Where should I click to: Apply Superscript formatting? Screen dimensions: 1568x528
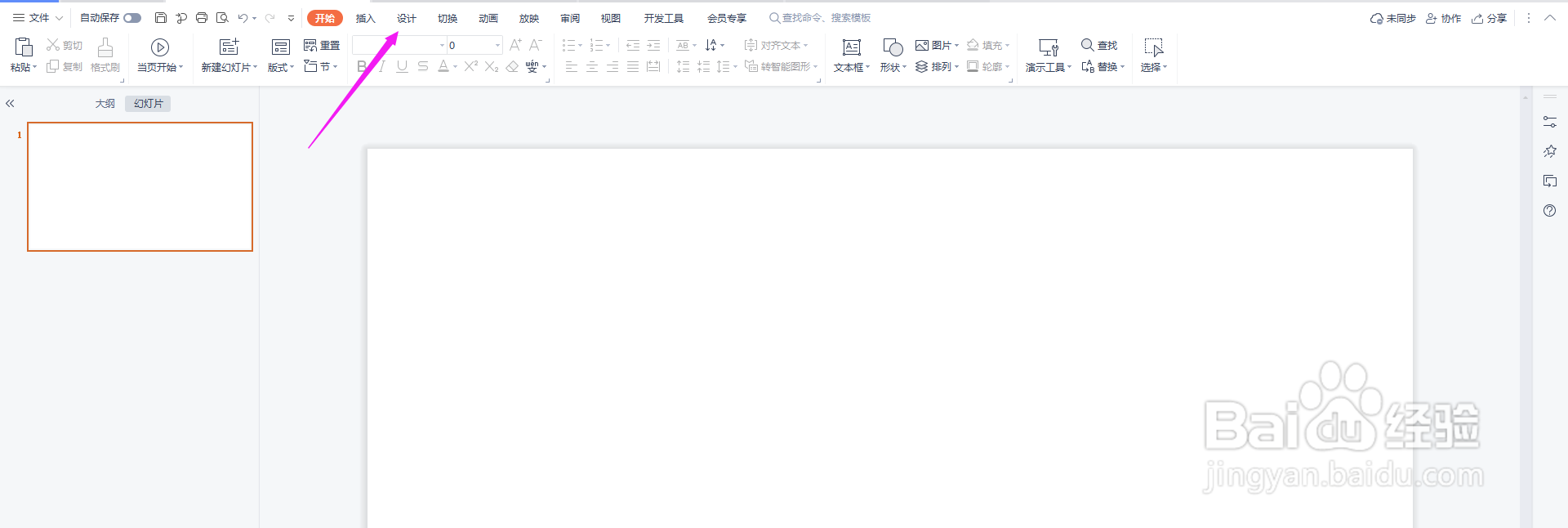(471, 66)
